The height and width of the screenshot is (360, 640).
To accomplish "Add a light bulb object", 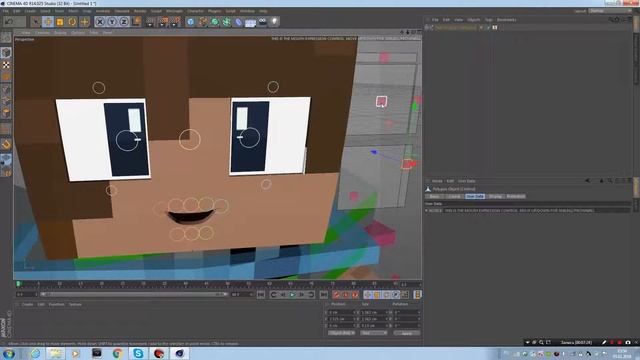I will (274, 22).
